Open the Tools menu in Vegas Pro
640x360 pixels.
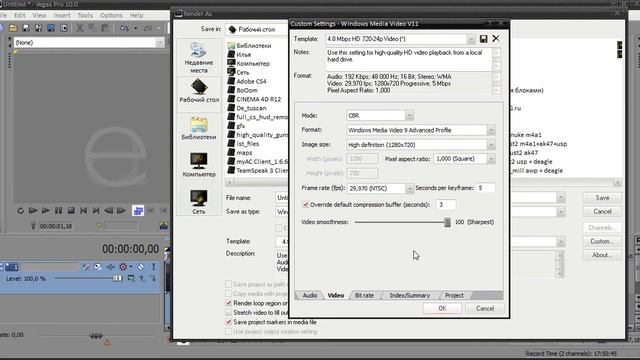[85, 15]
